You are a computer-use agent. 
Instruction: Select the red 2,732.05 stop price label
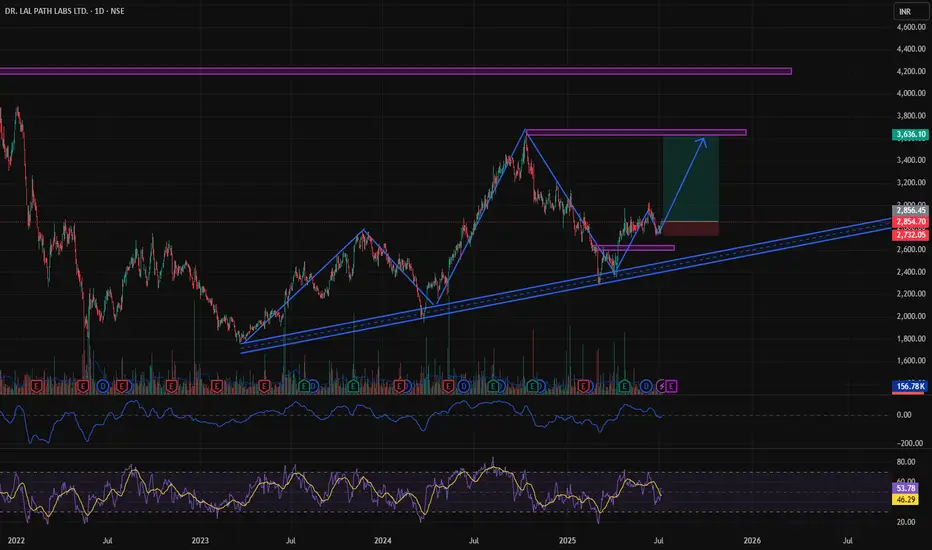[x=910, y=235]
